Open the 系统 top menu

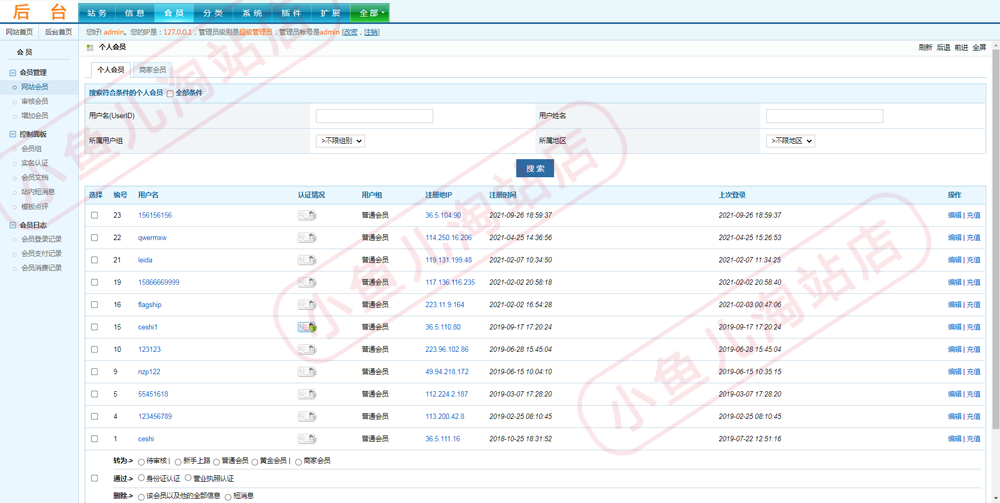253,13
